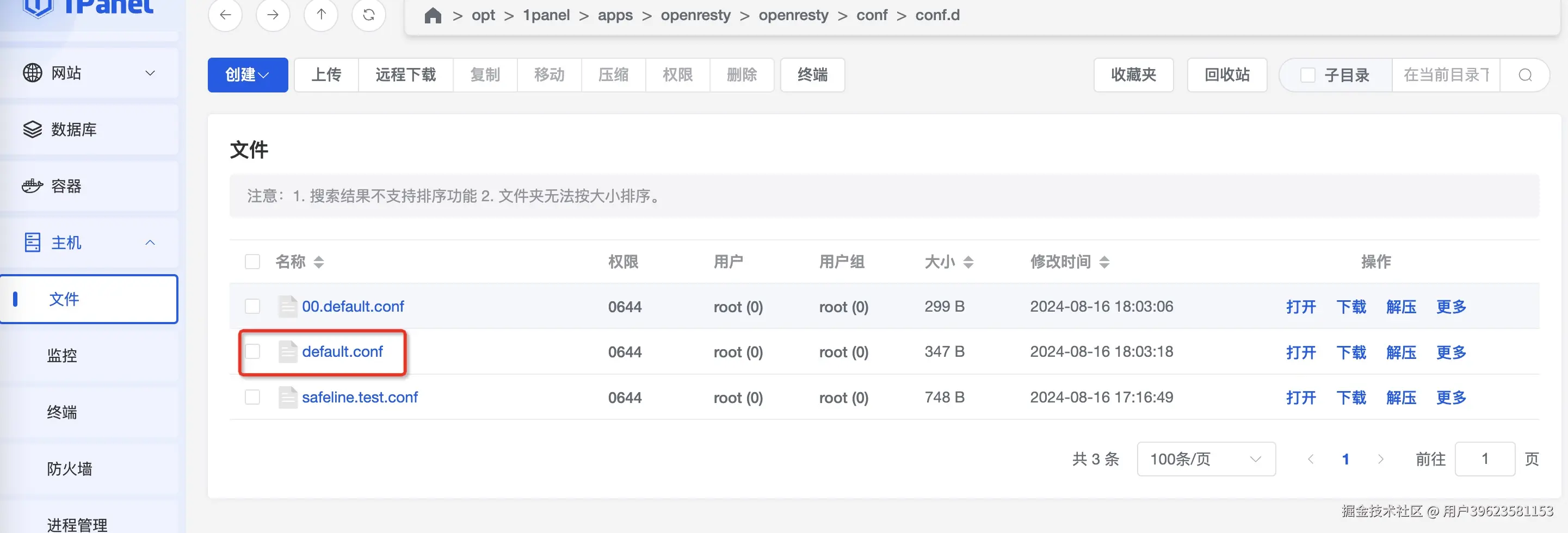This screenshot has width=1568, height=533.
Task: Expand the 网站 sidebar menu
Action: pos(150,73)
